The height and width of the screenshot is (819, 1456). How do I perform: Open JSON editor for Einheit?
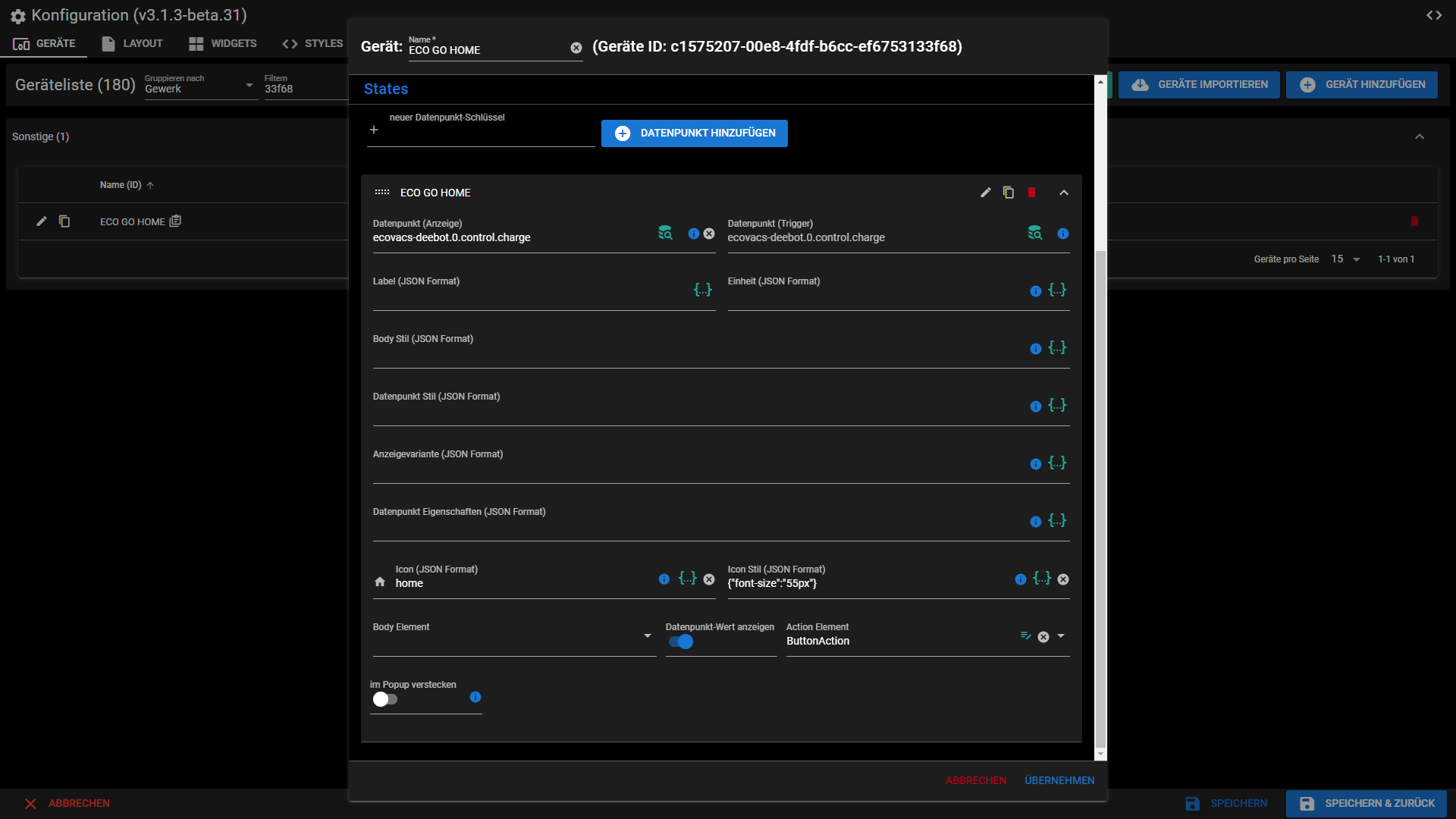click(x=1057, y=290)
